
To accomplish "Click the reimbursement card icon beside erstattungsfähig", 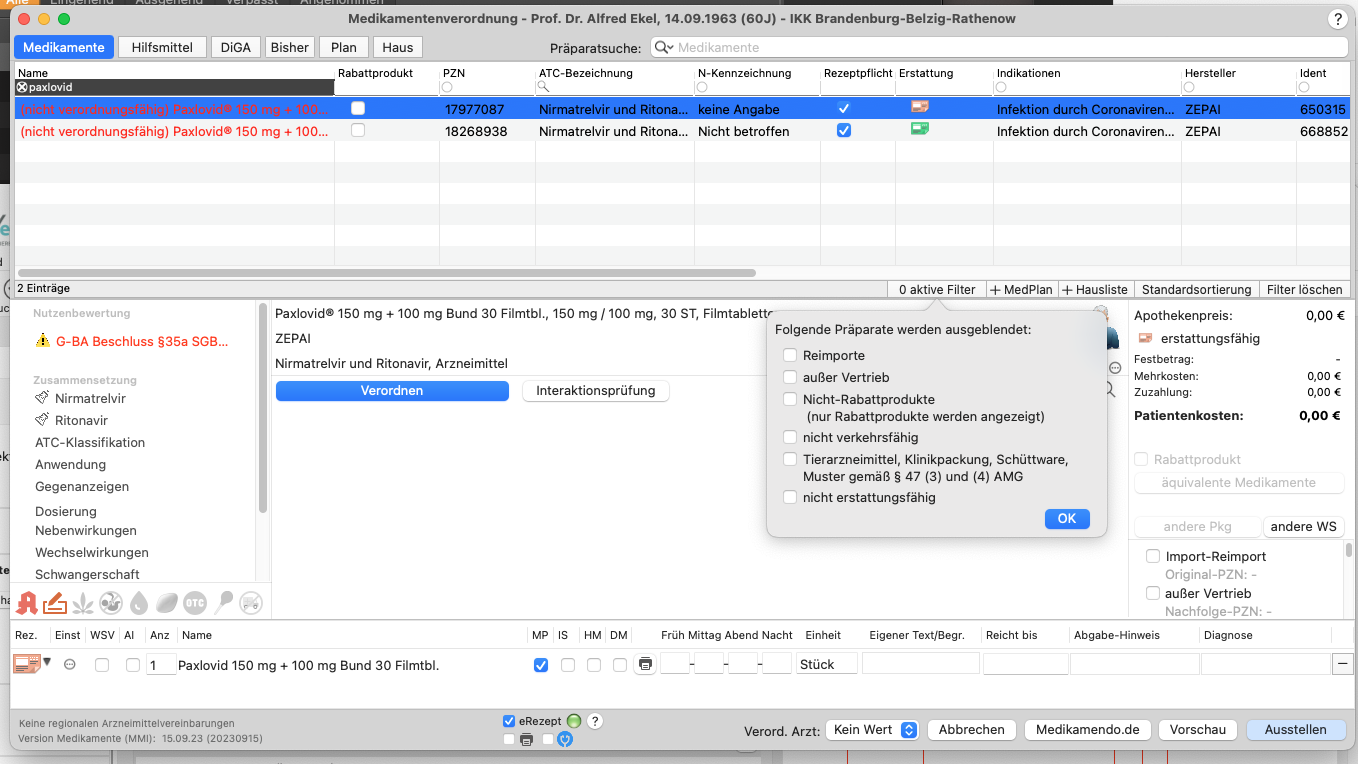I will click(x=1145, y=338).
